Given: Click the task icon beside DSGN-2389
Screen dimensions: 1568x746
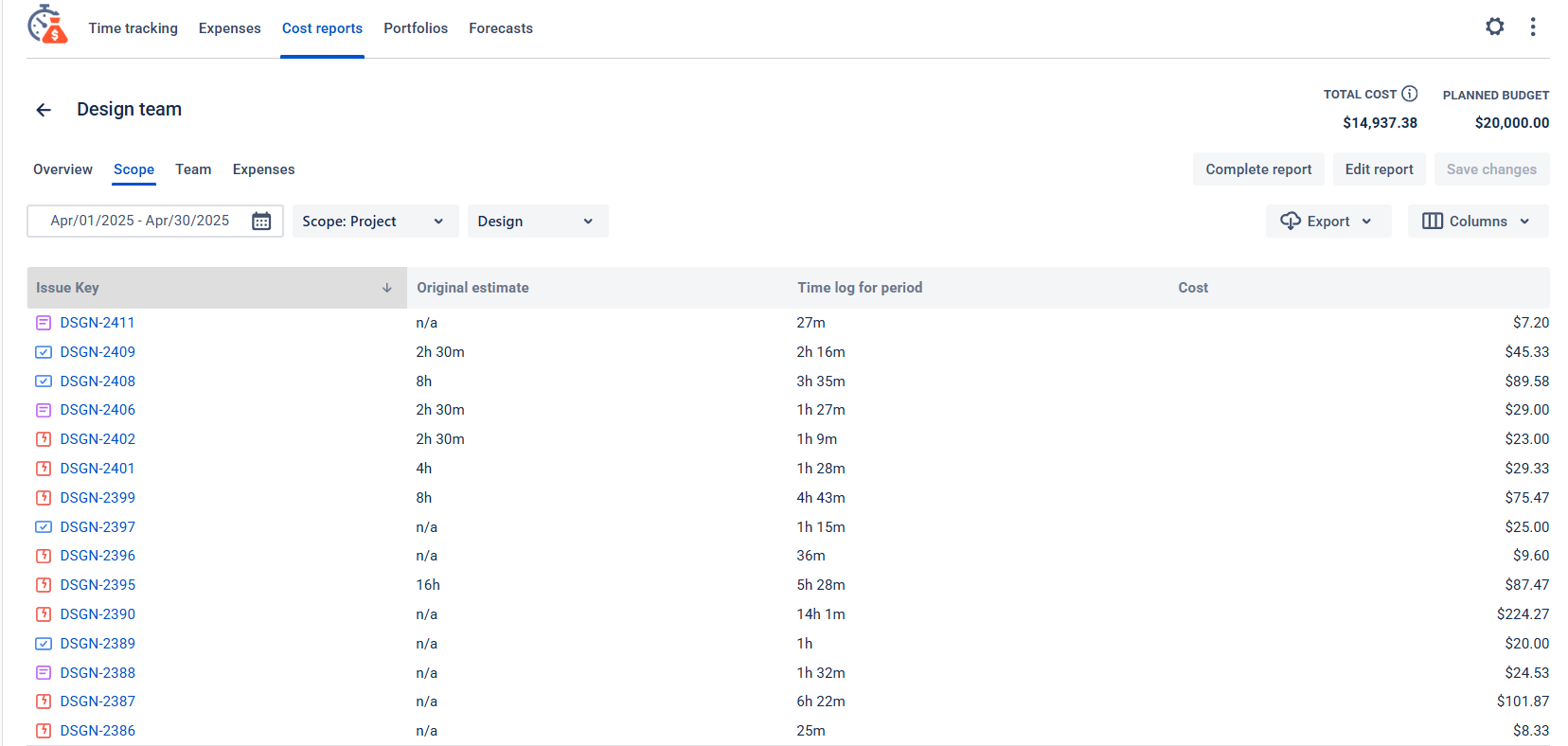Looking at the screenshot, I should pyautogui.click(x=44, y=644).
